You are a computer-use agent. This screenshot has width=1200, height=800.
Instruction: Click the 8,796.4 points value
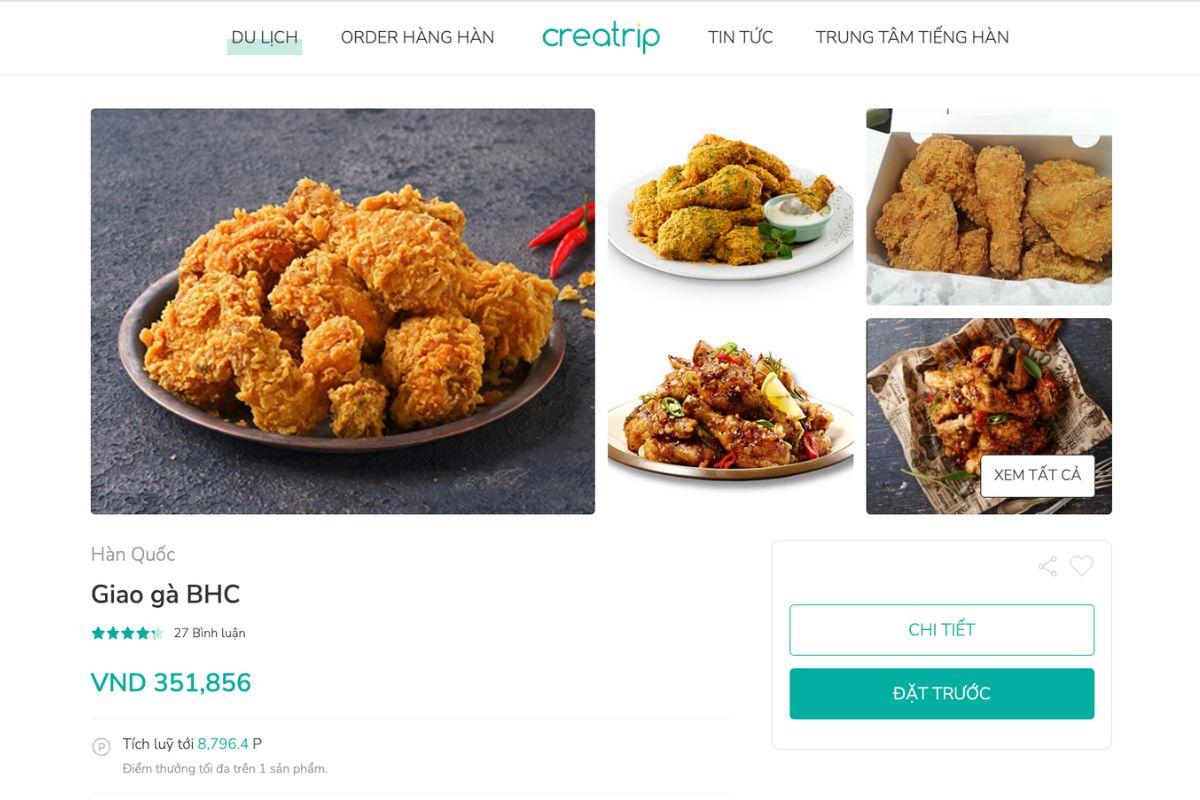coord(223,744)
